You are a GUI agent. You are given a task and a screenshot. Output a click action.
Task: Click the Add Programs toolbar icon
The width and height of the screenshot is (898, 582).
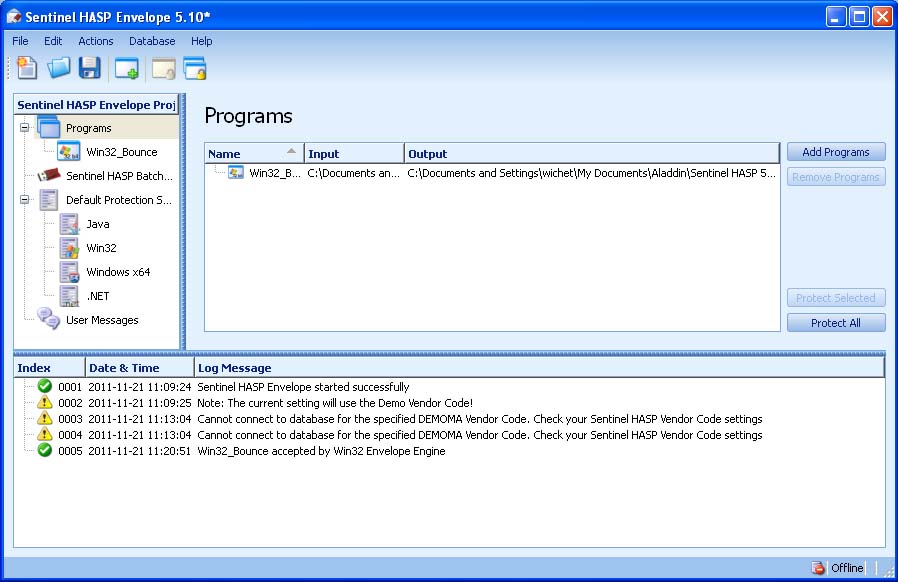(x=125, y=67)
